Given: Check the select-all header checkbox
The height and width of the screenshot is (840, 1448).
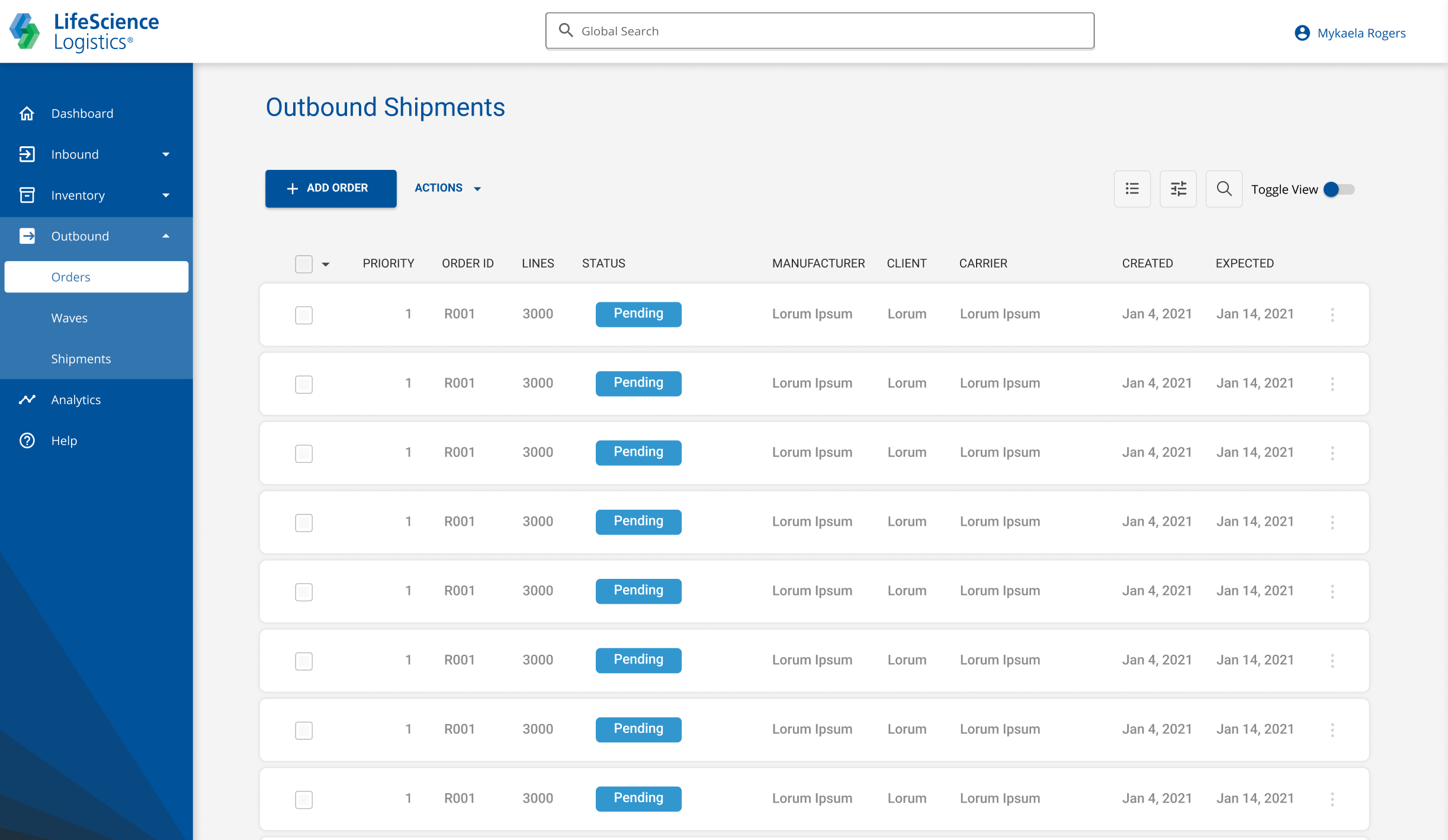Looking at the screenshot, I should tap(304, 264).
